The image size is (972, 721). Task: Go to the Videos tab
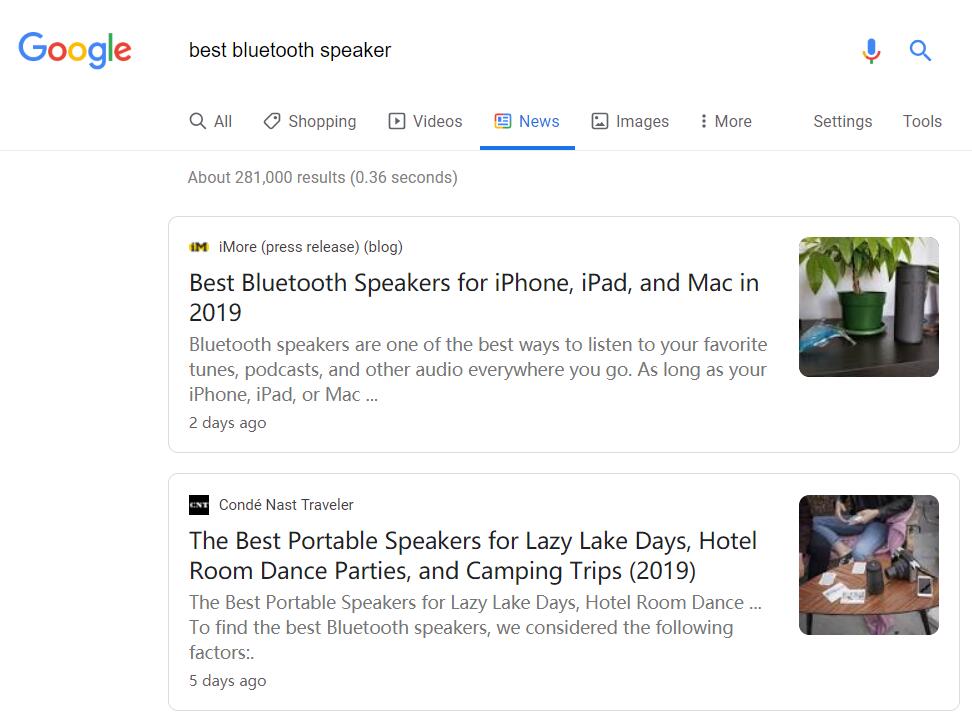pos(425,121)
